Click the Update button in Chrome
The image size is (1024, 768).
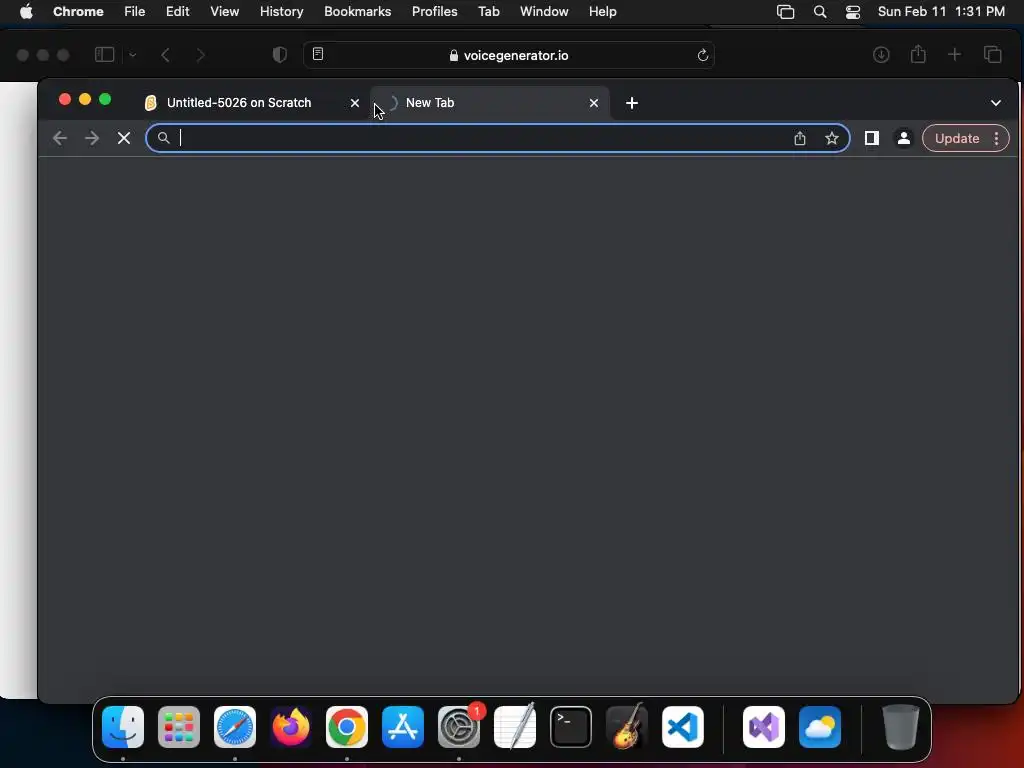(957, 138)
